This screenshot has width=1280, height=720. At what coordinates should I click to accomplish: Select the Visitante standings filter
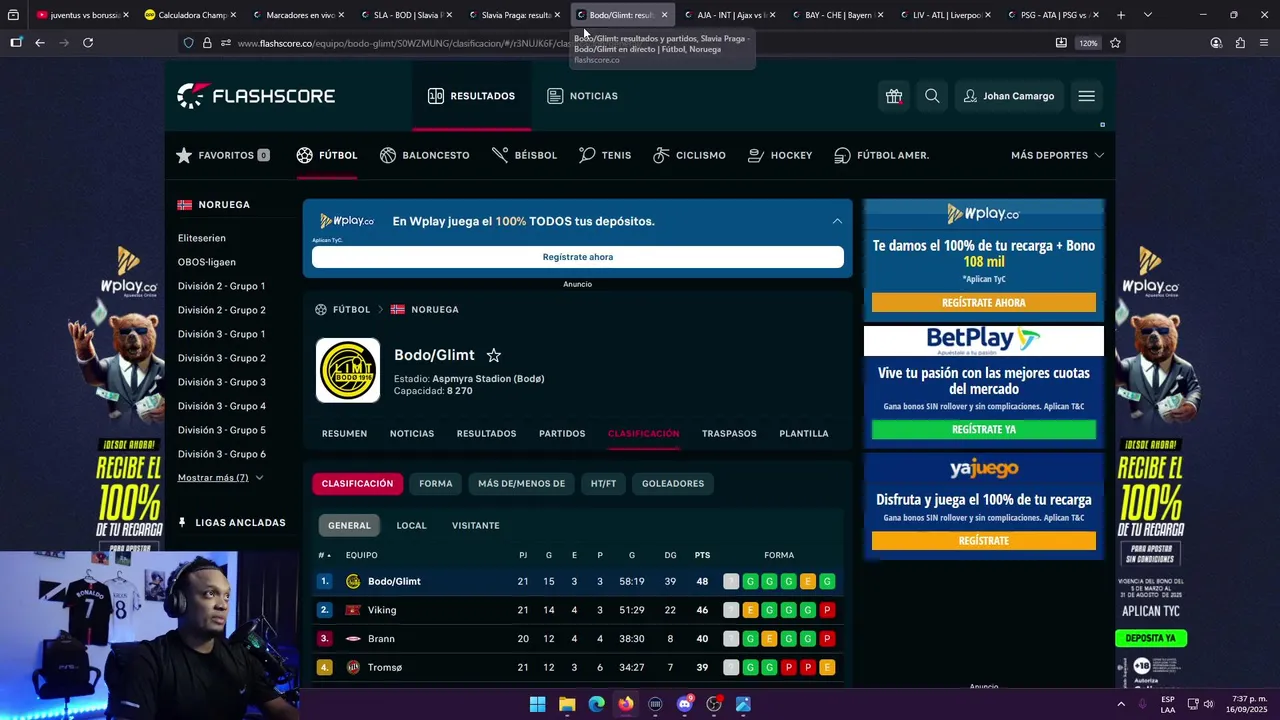coord(475,525)
